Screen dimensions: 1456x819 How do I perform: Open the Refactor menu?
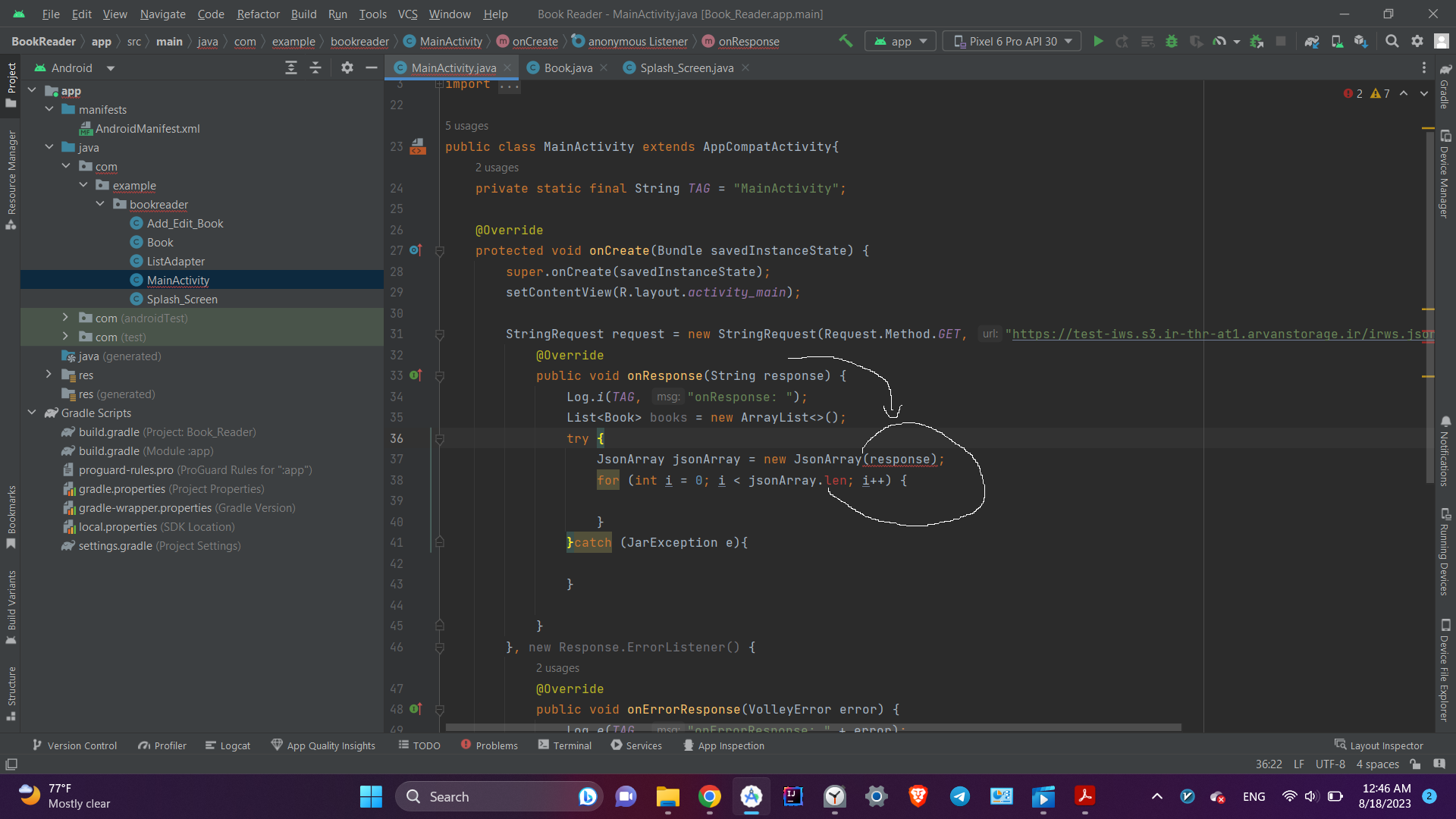tap(258, 14)
